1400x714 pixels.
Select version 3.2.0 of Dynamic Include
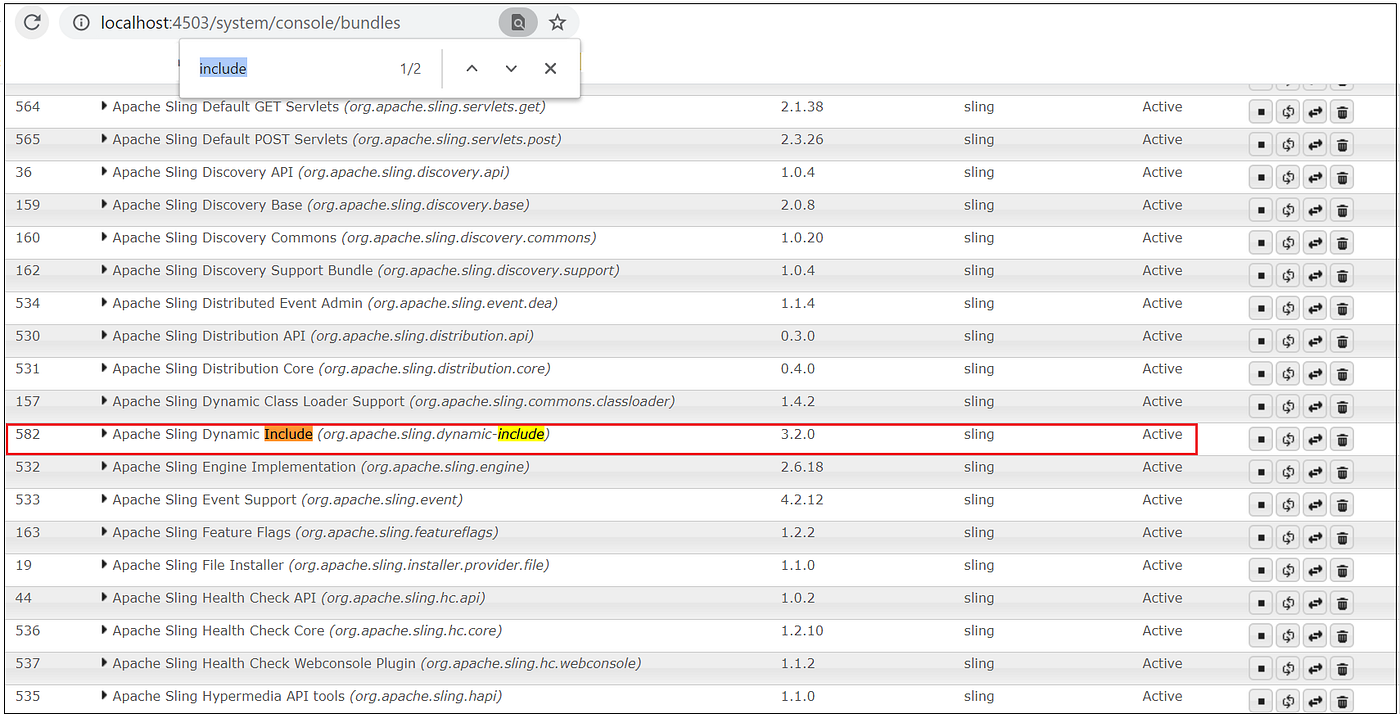tap(798, 434)
